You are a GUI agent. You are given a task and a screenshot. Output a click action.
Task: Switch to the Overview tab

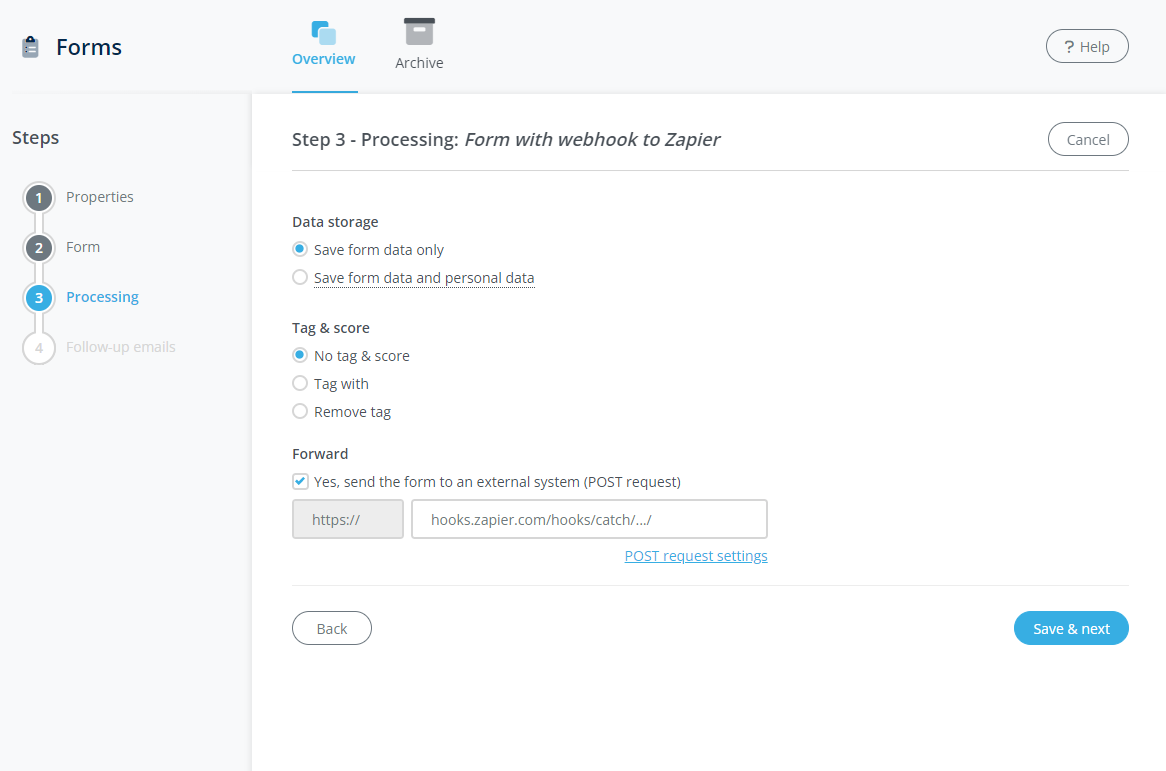[323, 44]
